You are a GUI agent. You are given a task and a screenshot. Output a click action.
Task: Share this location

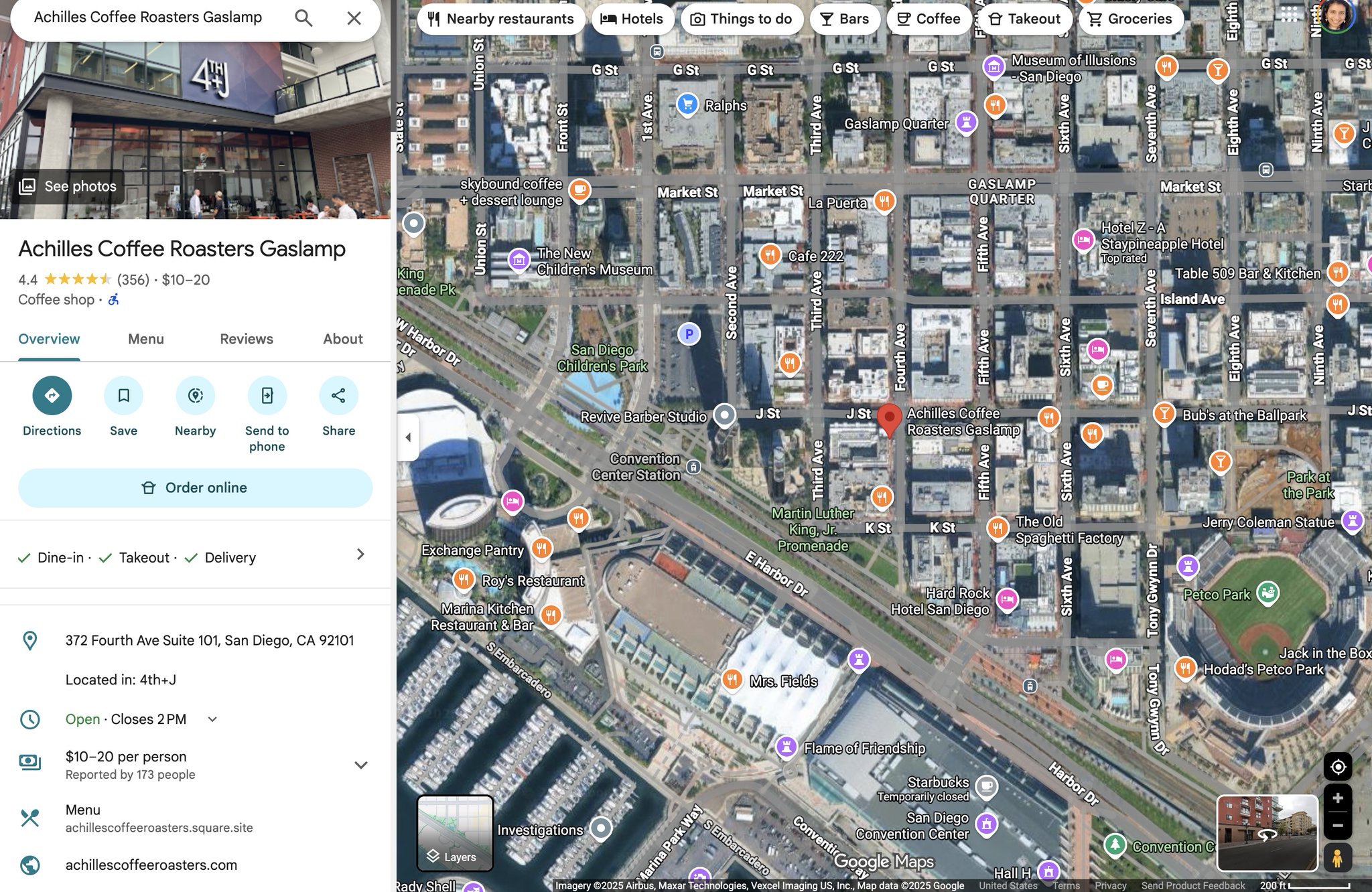[x=338, y=395]
